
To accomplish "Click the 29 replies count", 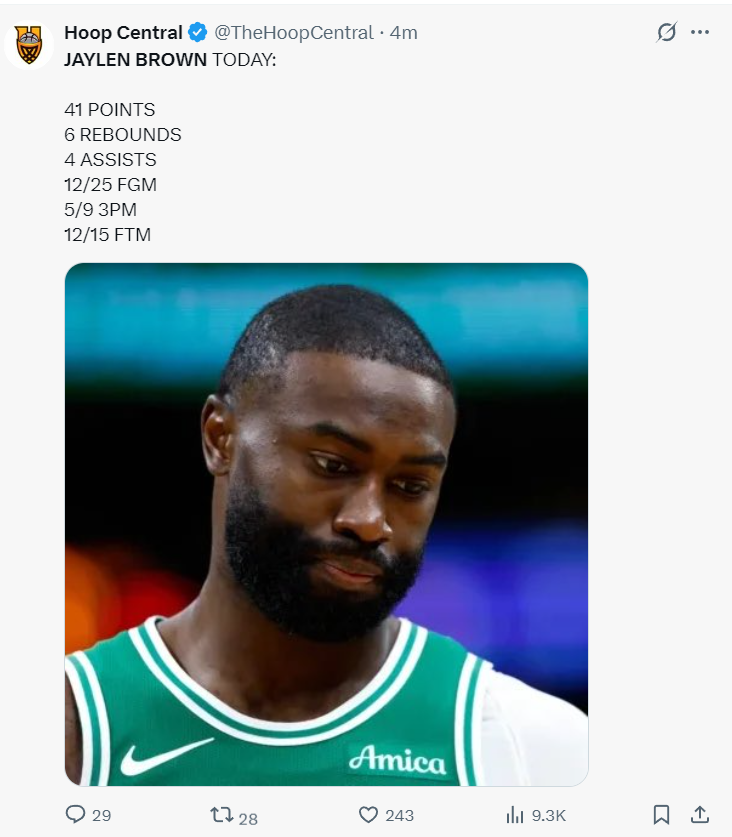I will (101, 816).
